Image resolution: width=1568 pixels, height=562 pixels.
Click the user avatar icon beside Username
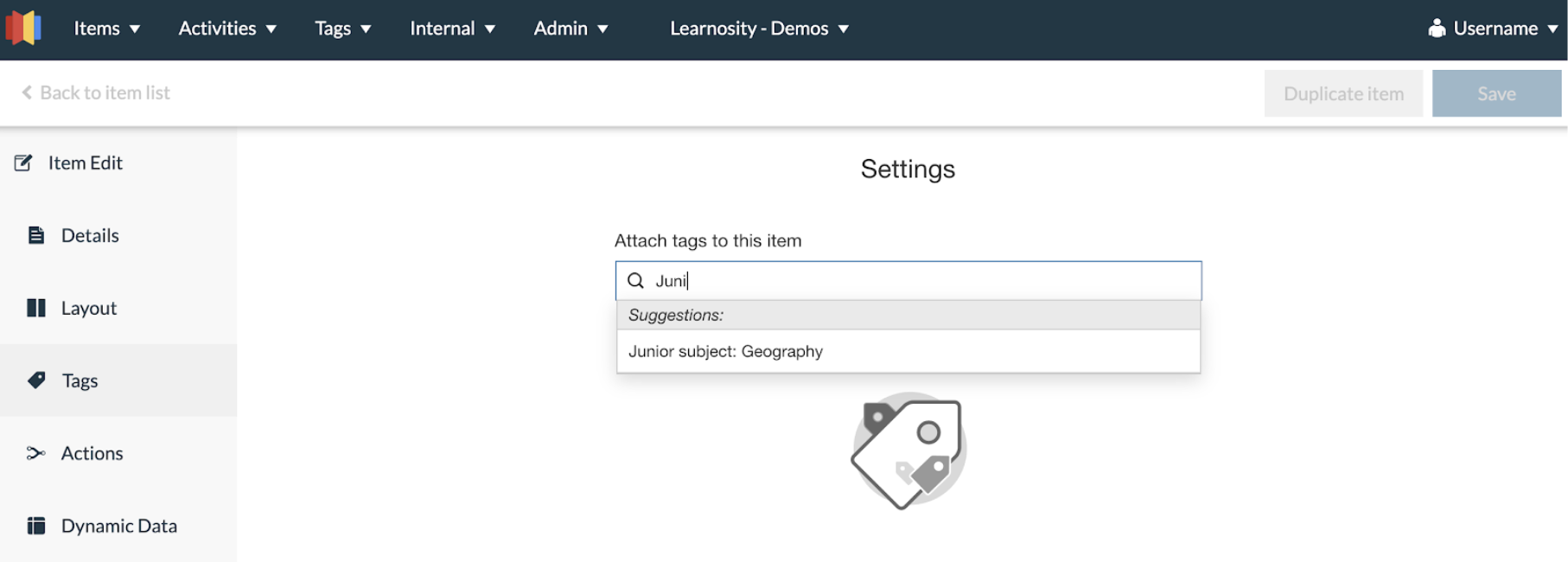click(x=1437, y=29)
